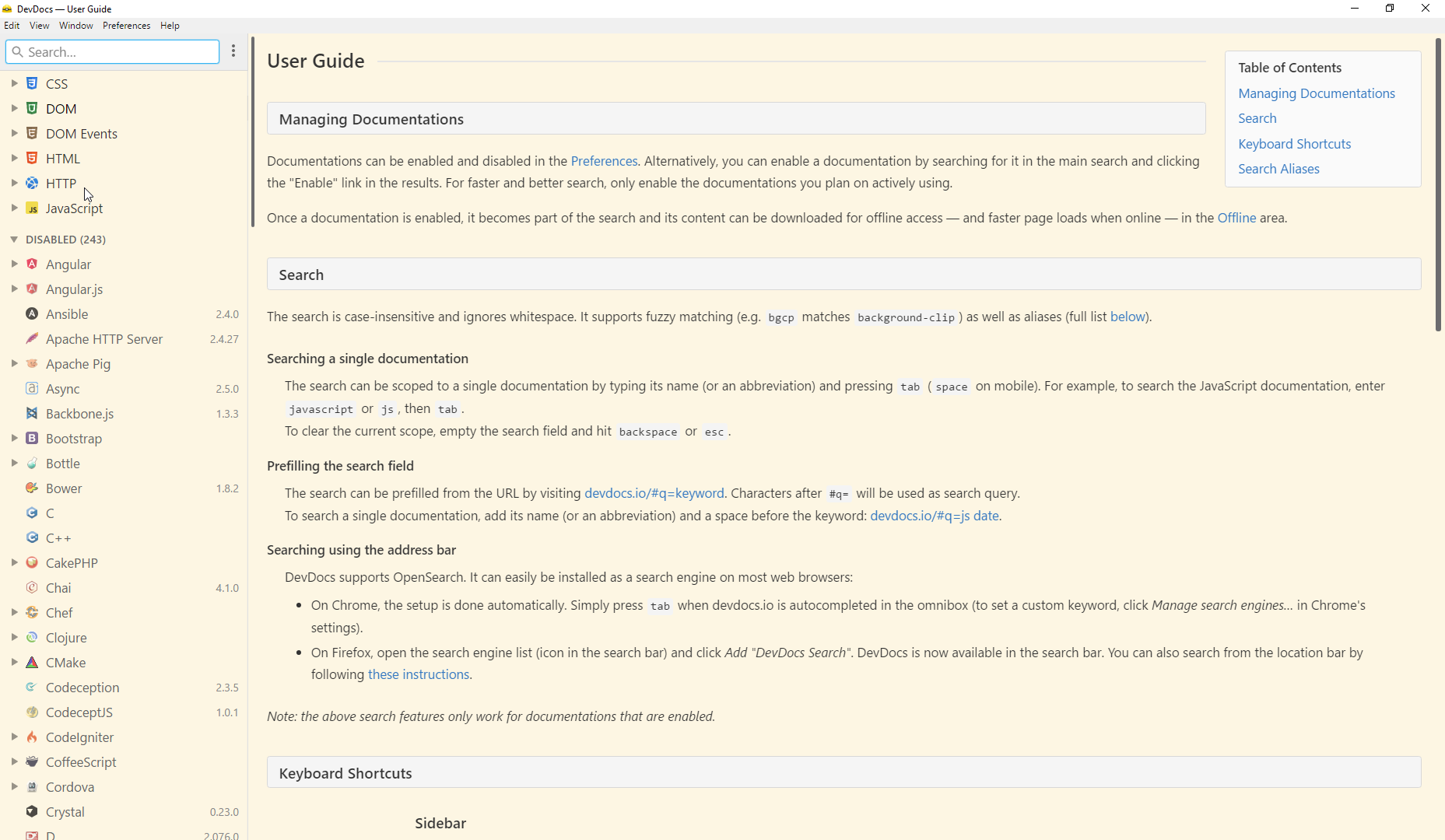The image size is (1445, 840).
Task: Click the Chef logo icon
Action: [32, 612]
